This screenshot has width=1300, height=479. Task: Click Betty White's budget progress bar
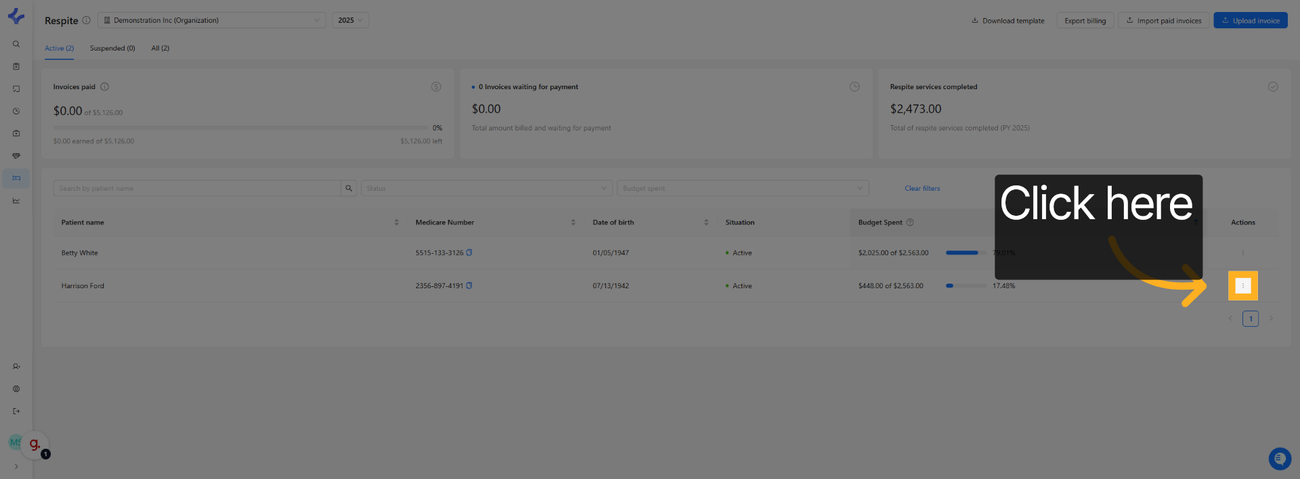click(965, 253)
